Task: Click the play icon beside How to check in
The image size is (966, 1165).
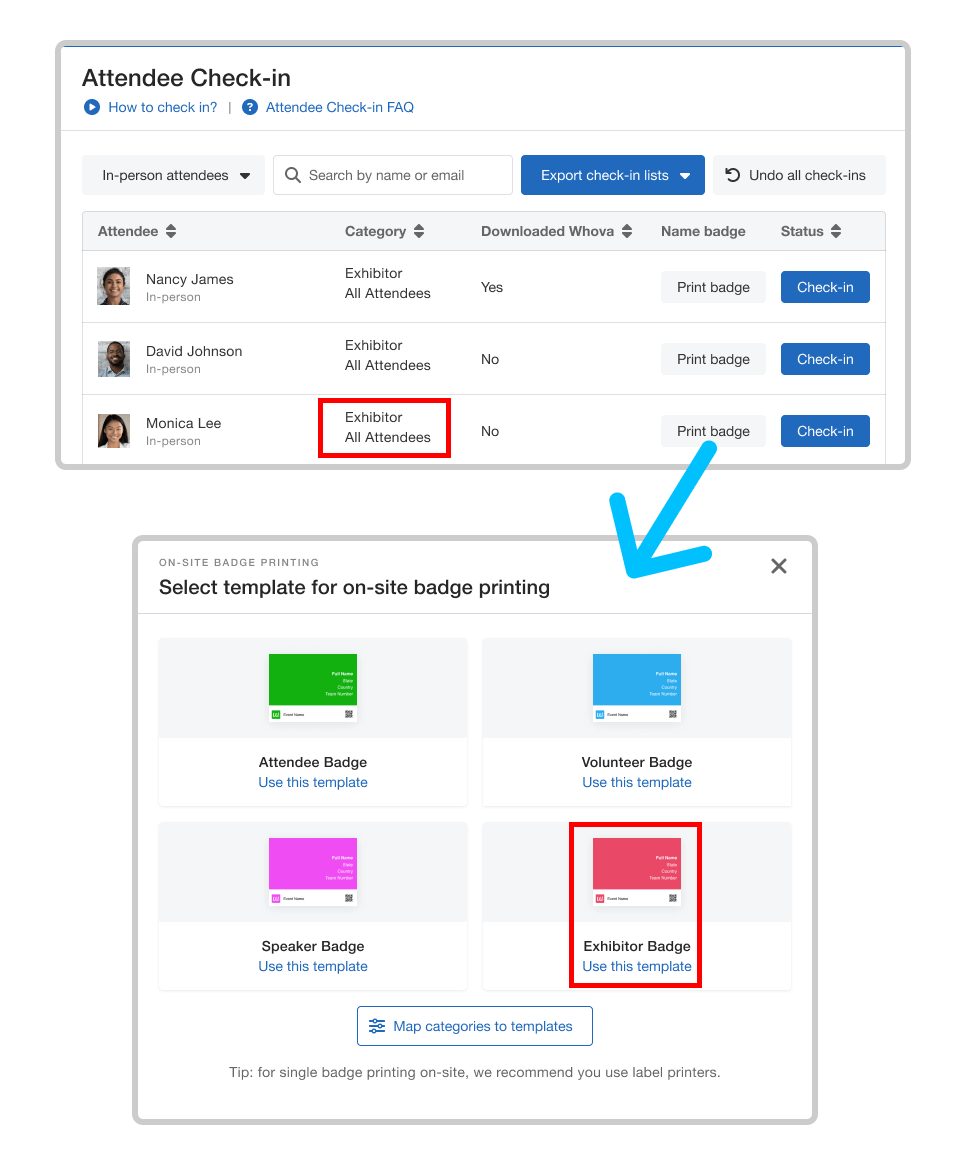Action: (92, 107)
